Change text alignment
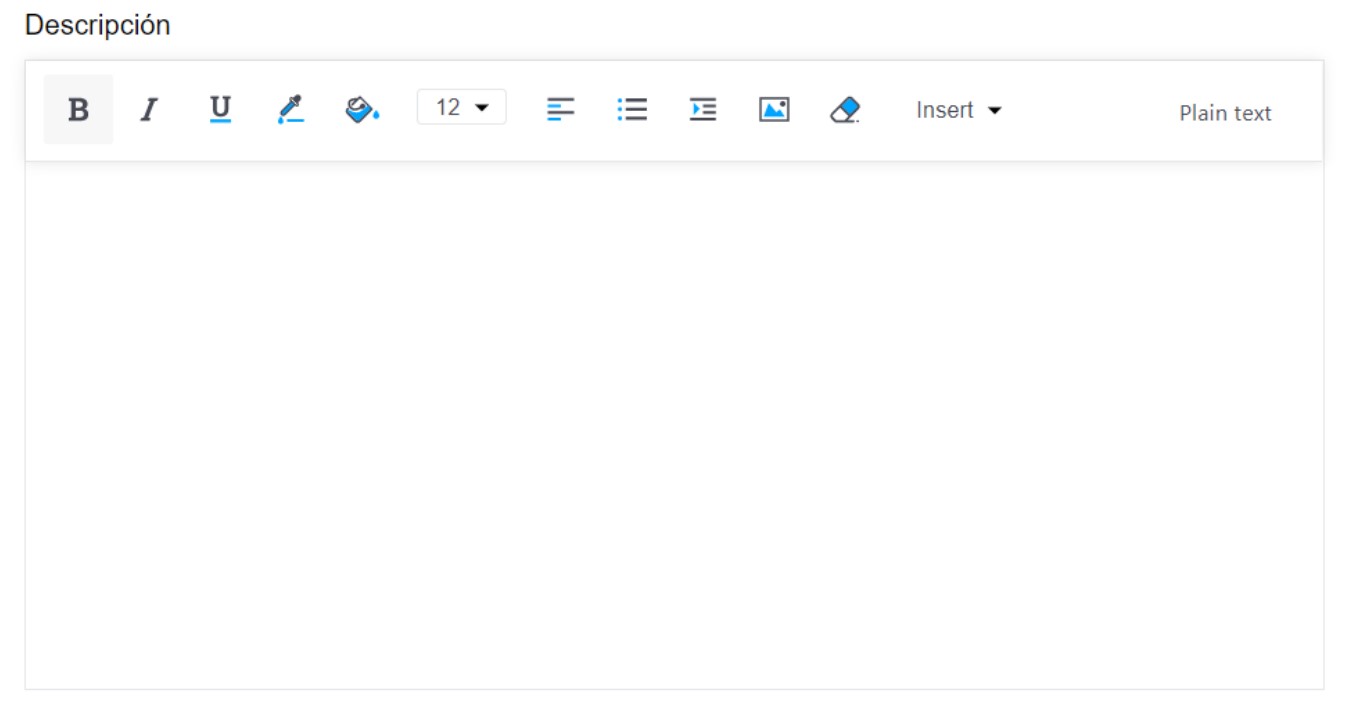Screen dimensions: 1353x708 [x=561, y=109]
